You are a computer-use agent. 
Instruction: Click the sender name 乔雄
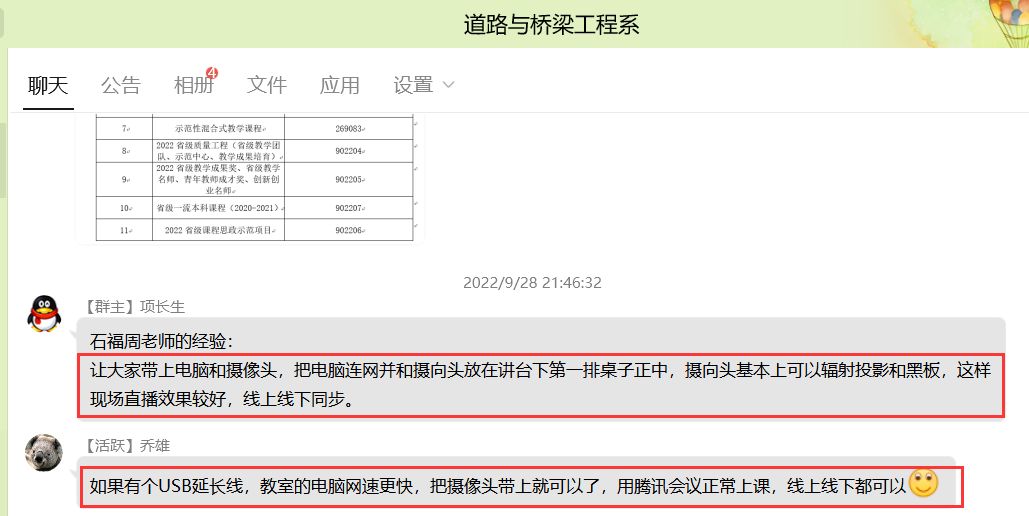coord(155,445)
